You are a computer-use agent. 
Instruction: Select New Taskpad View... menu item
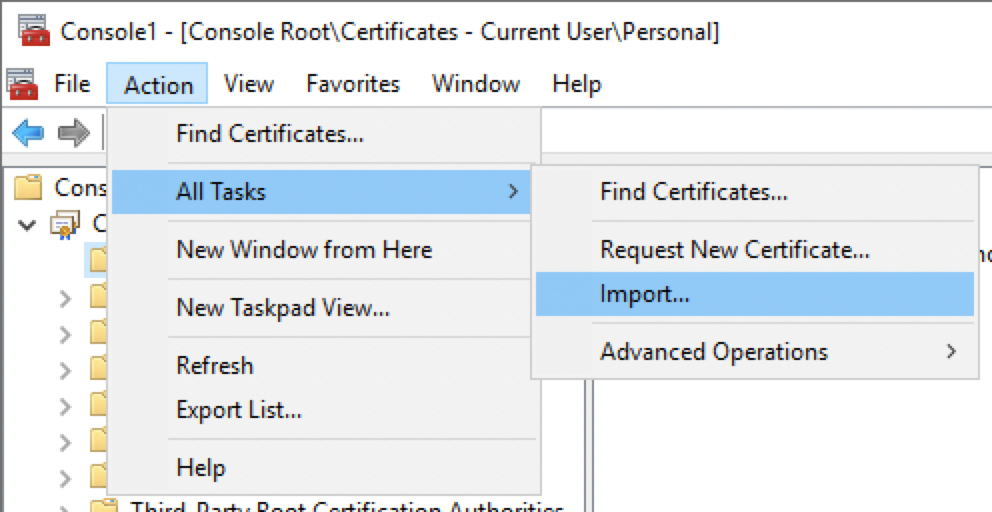pyautogui.click(x=282, y=308)
